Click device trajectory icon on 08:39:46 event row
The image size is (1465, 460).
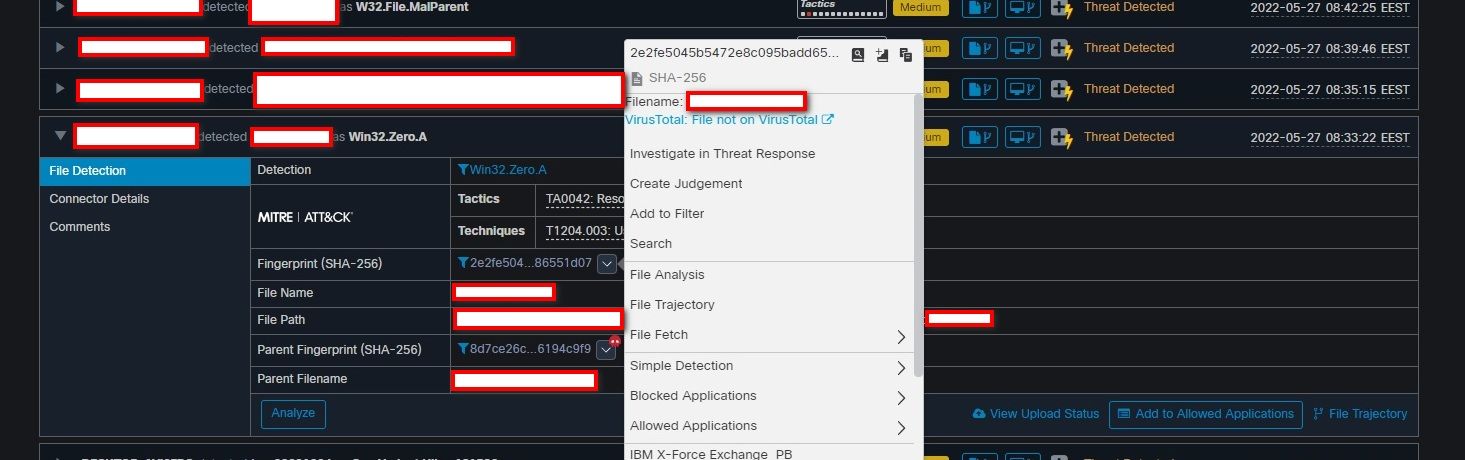click(x=1022, y=48)
